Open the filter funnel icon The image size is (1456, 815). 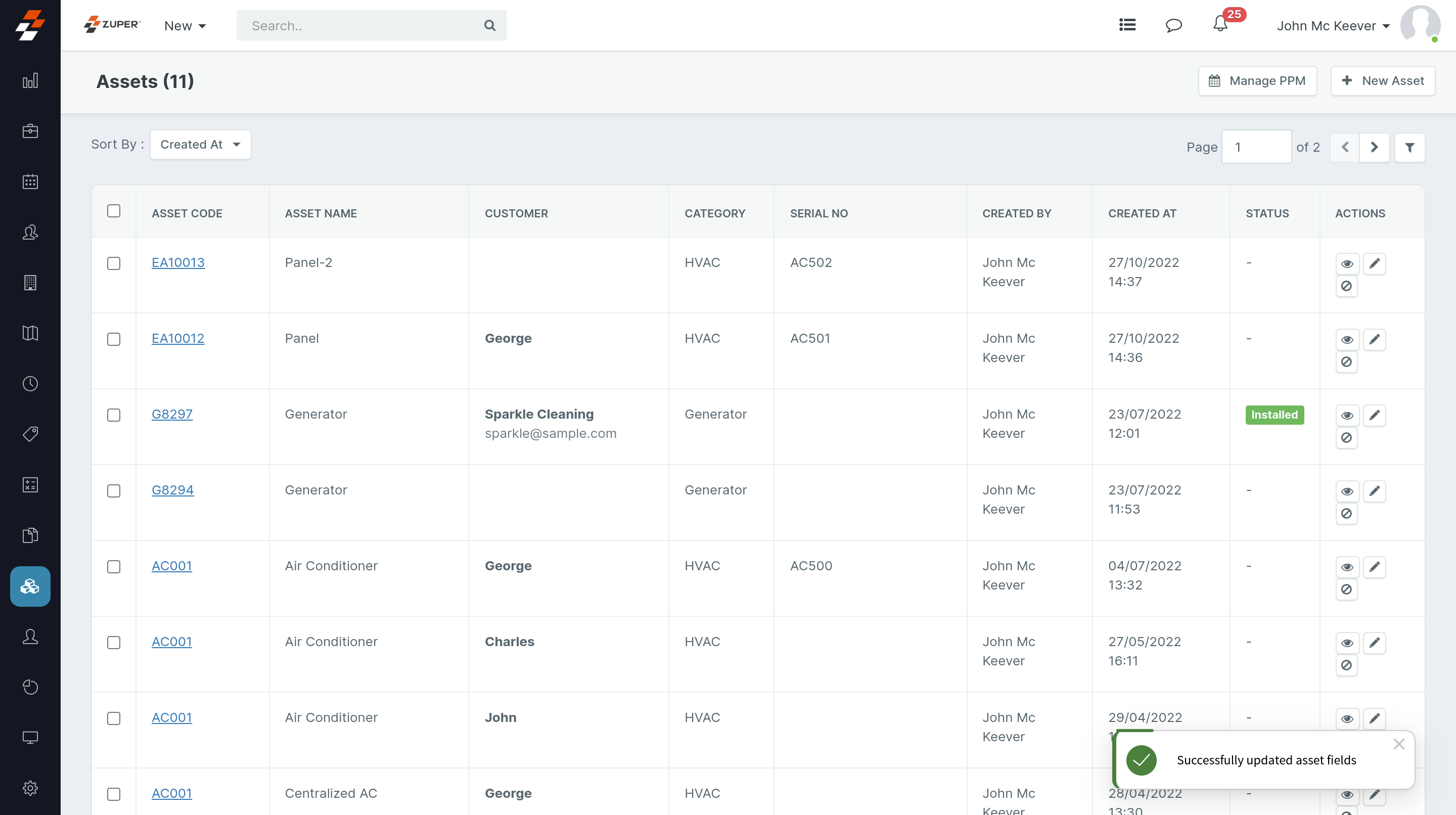click(1409, 148)
